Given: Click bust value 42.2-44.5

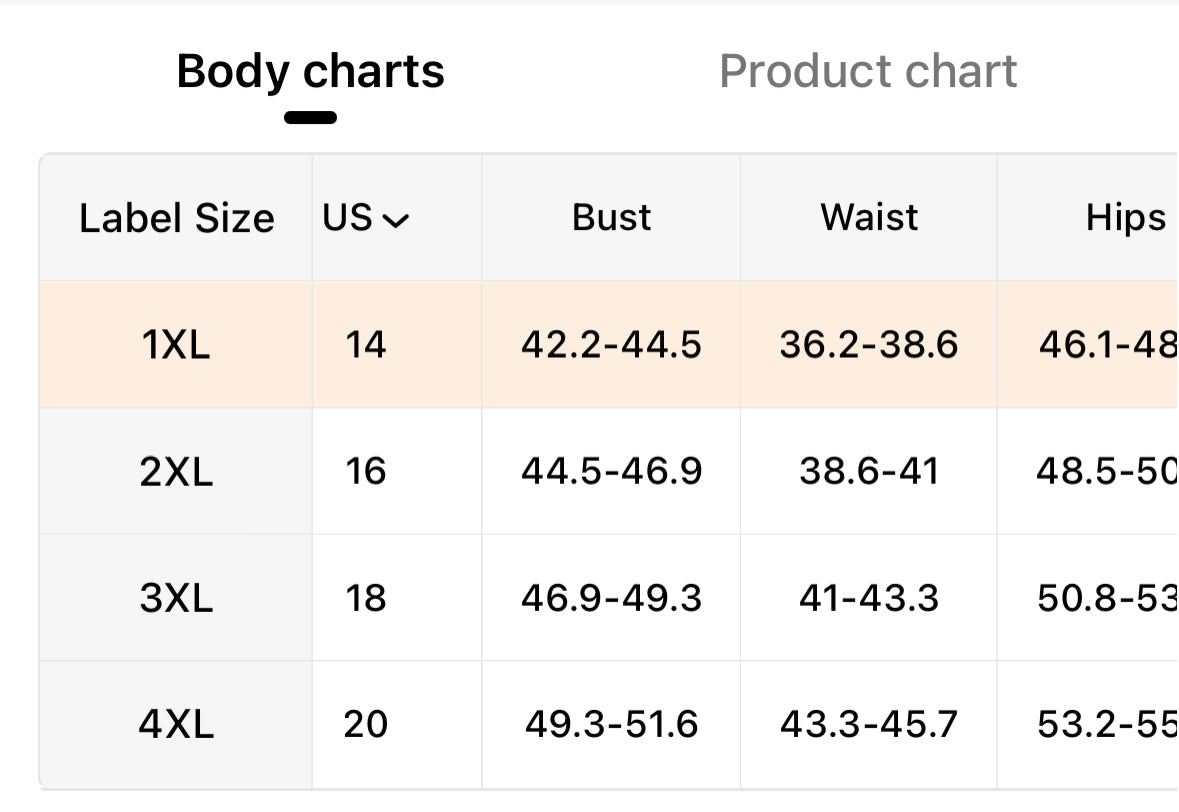Looking at the screenshot, I should (611, 344).
